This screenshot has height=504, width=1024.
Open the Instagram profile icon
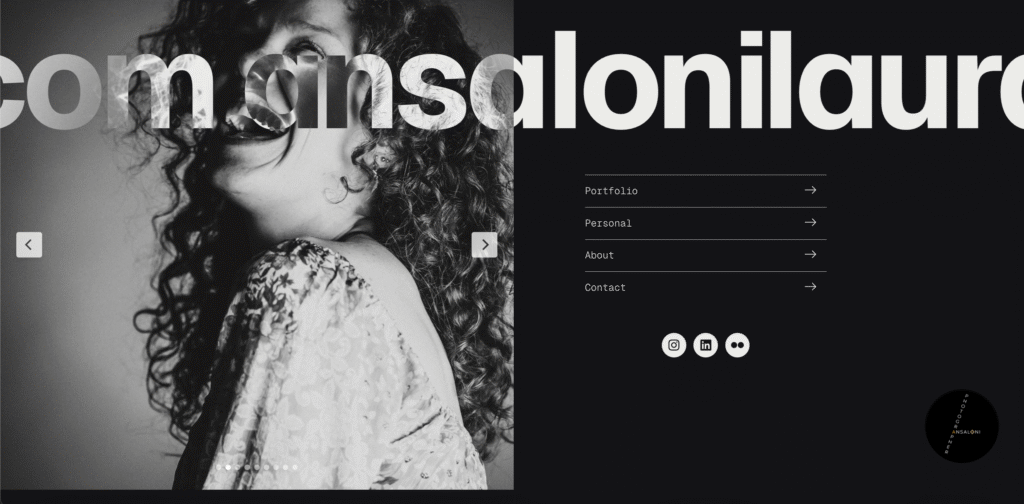674,345
